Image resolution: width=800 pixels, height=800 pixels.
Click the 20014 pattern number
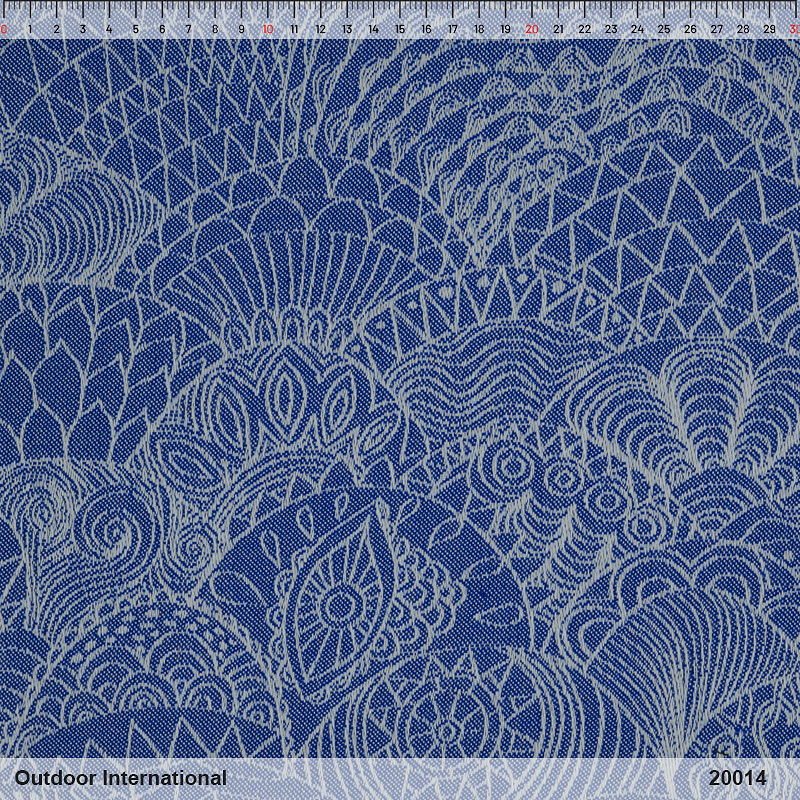737,778
